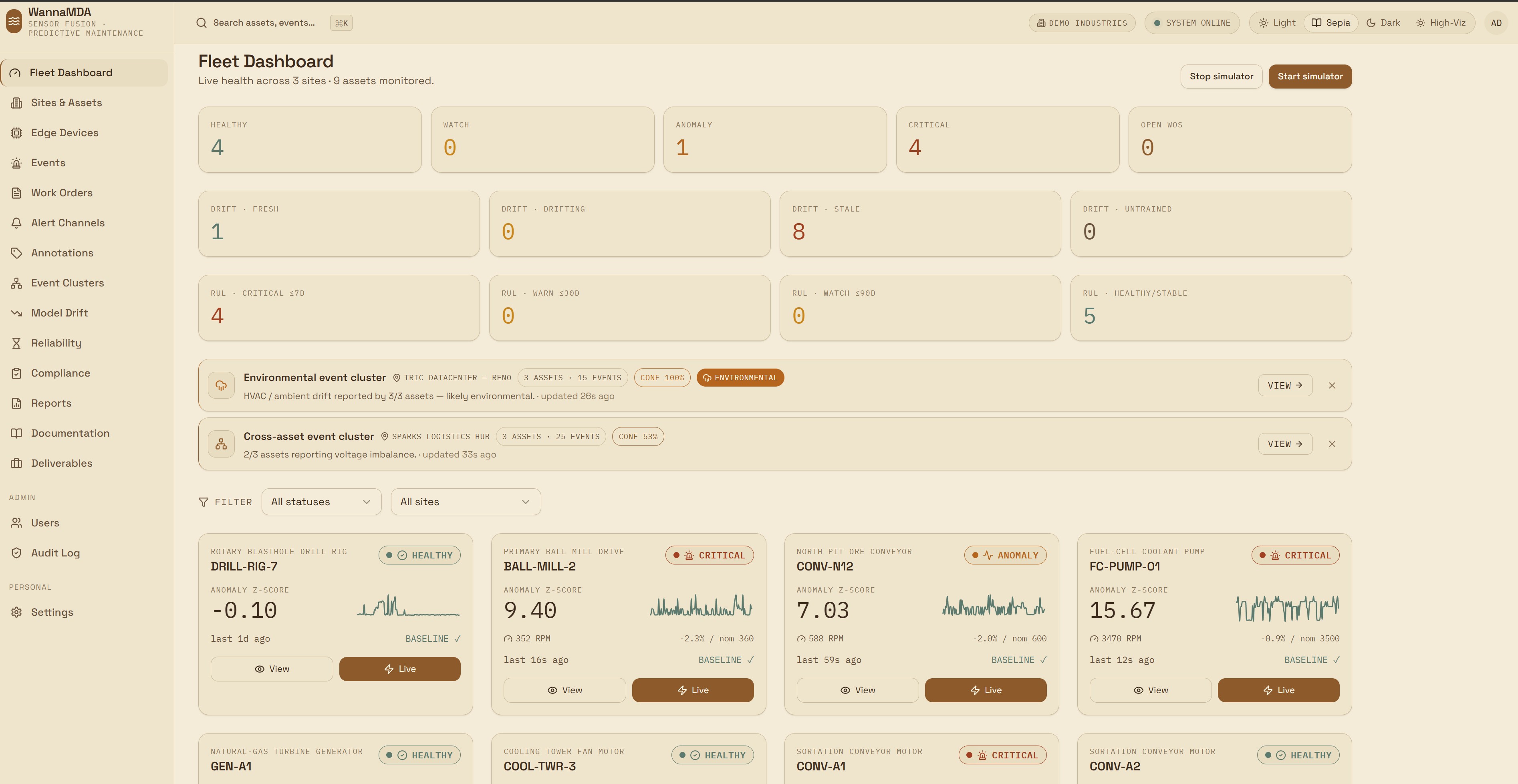
Task: Open the Work Orders page
Action: tap(84, 193)
